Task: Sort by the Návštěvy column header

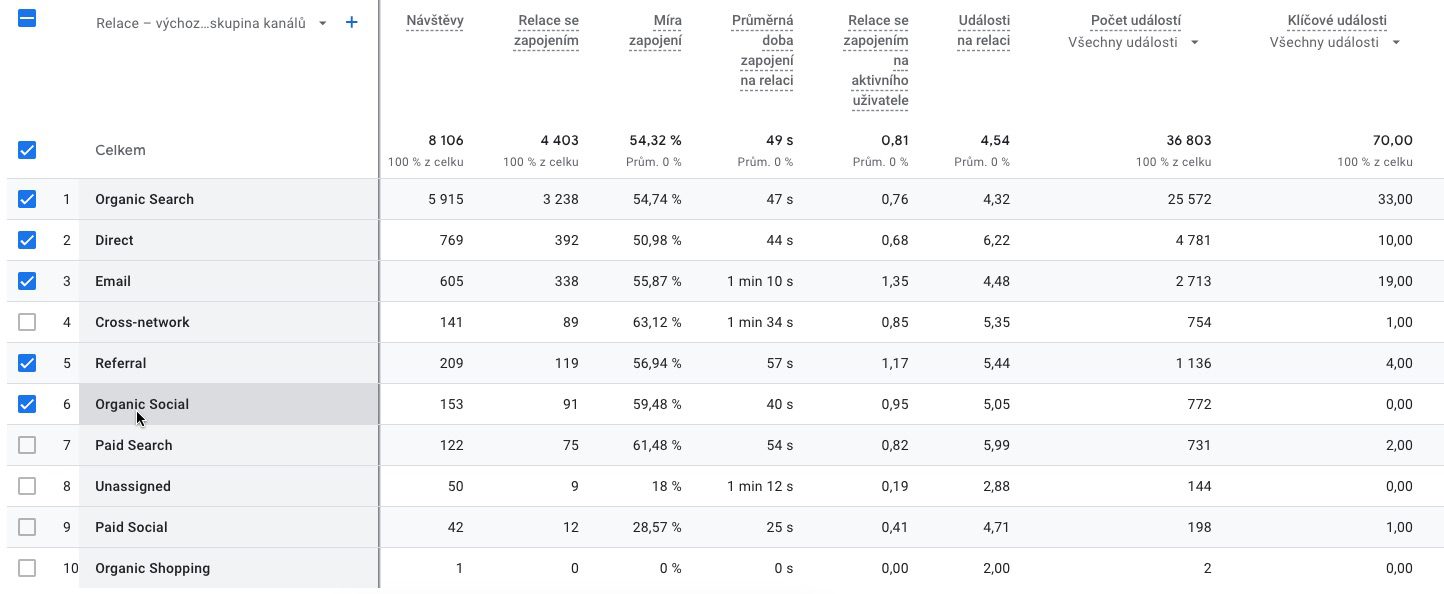Action: [x=435, y=21]
